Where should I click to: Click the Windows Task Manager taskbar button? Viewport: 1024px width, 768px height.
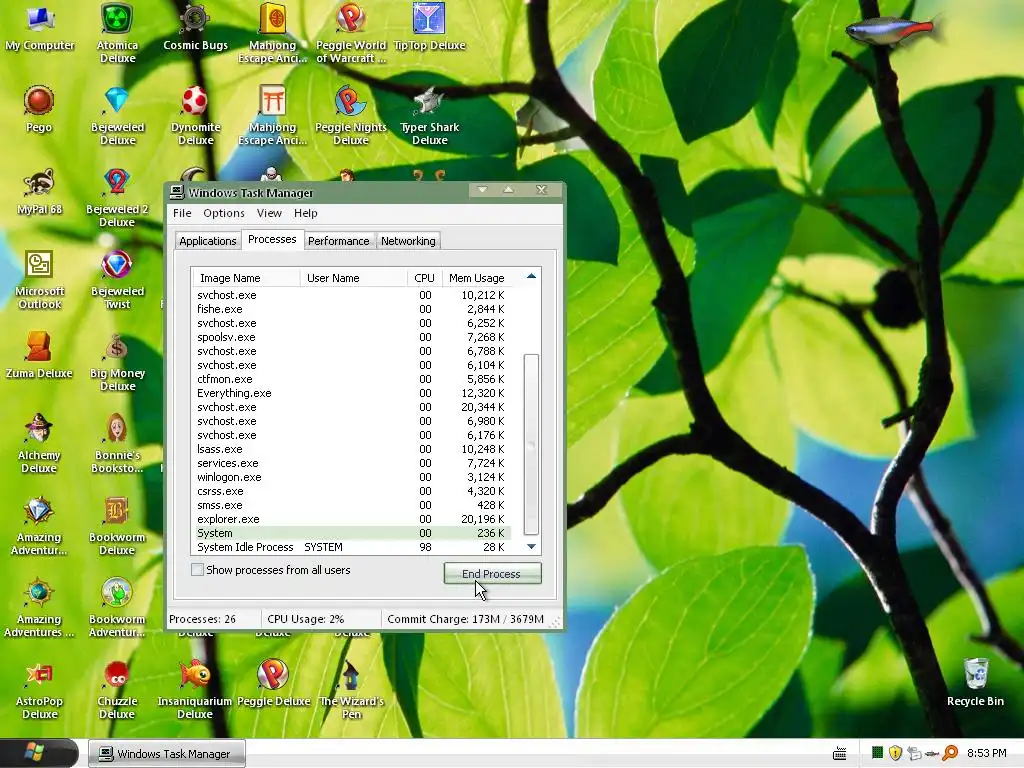[x=167, y=754]
